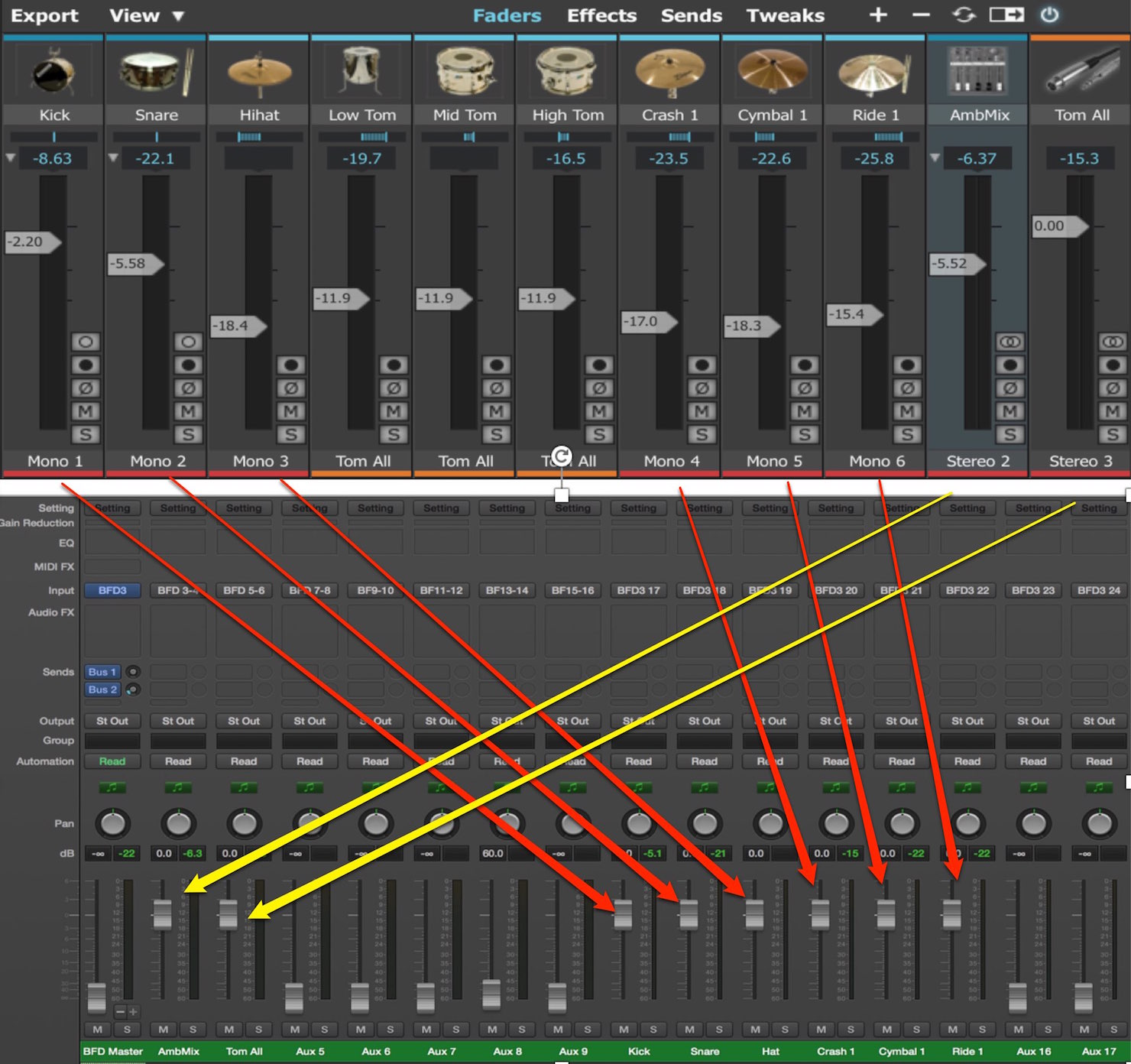Screen dimensions: 1131x1064
Task: Click the phase invert icon on Kick
Action: [x=86, y=388]
